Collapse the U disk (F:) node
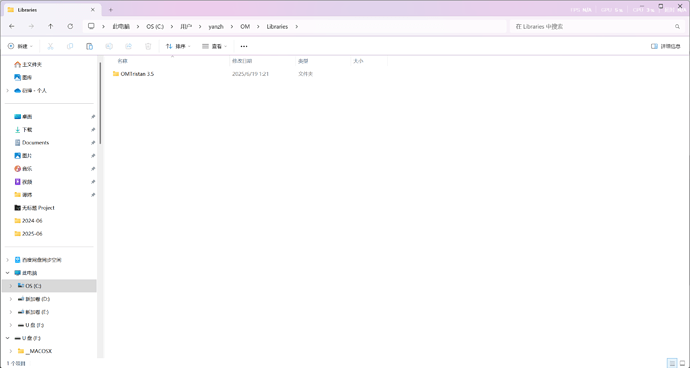 (7, 338)
